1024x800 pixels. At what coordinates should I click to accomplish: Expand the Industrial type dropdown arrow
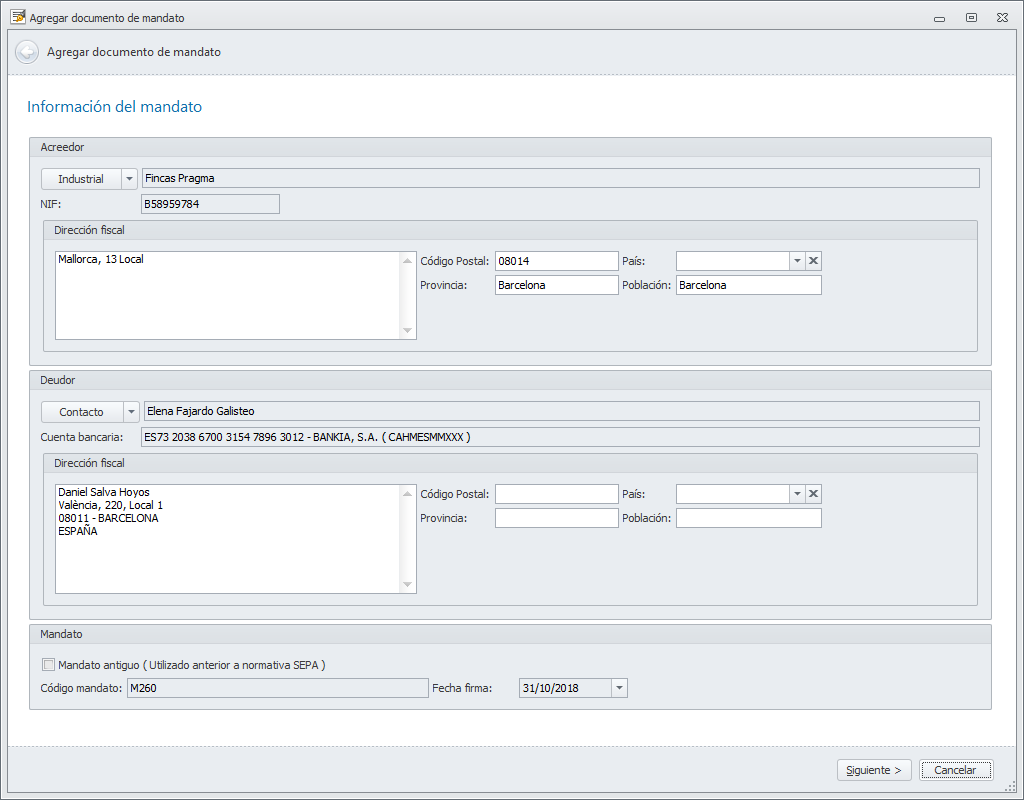tap(129, 179)
